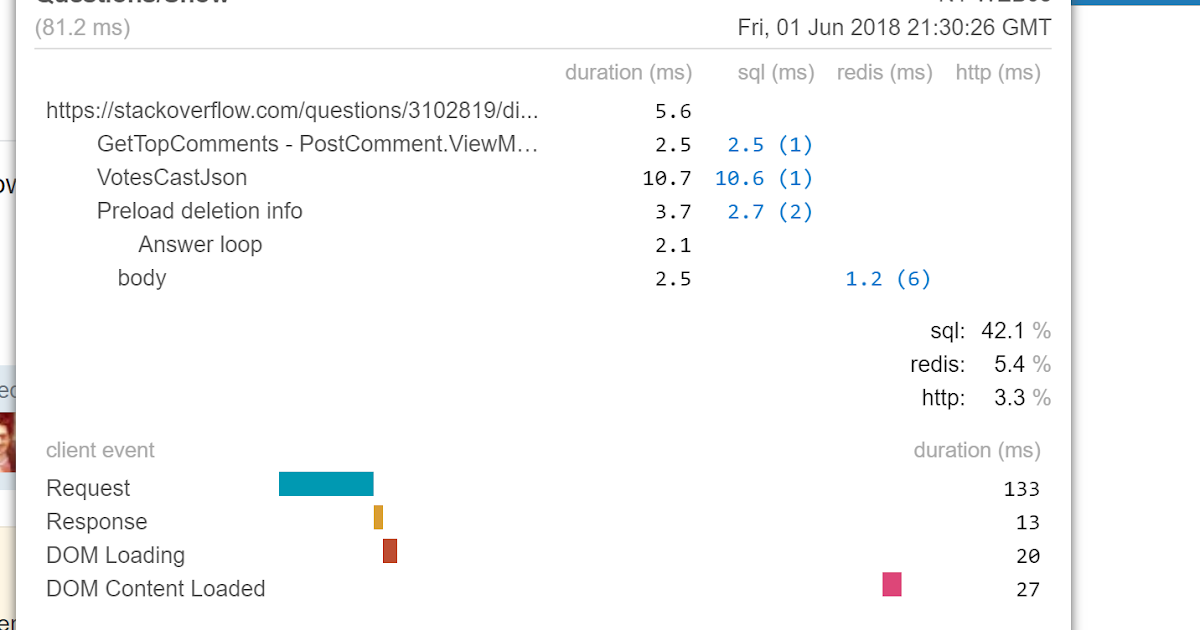
Task: Click the Response timeline bar
Action: [378, 517]
